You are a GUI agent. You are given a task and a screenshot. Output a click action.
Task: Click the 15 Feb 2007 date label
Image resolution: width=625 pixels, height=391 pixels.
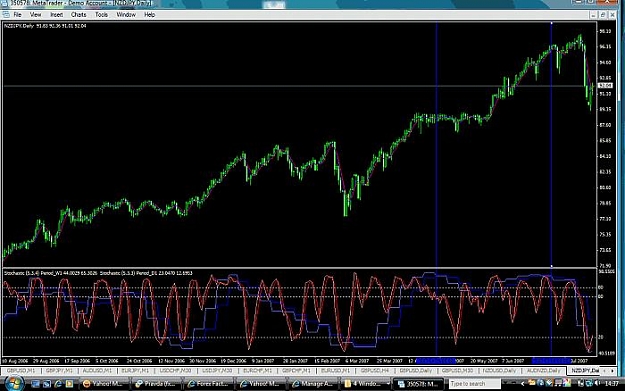pyautogui.click(x=327, y=361)
